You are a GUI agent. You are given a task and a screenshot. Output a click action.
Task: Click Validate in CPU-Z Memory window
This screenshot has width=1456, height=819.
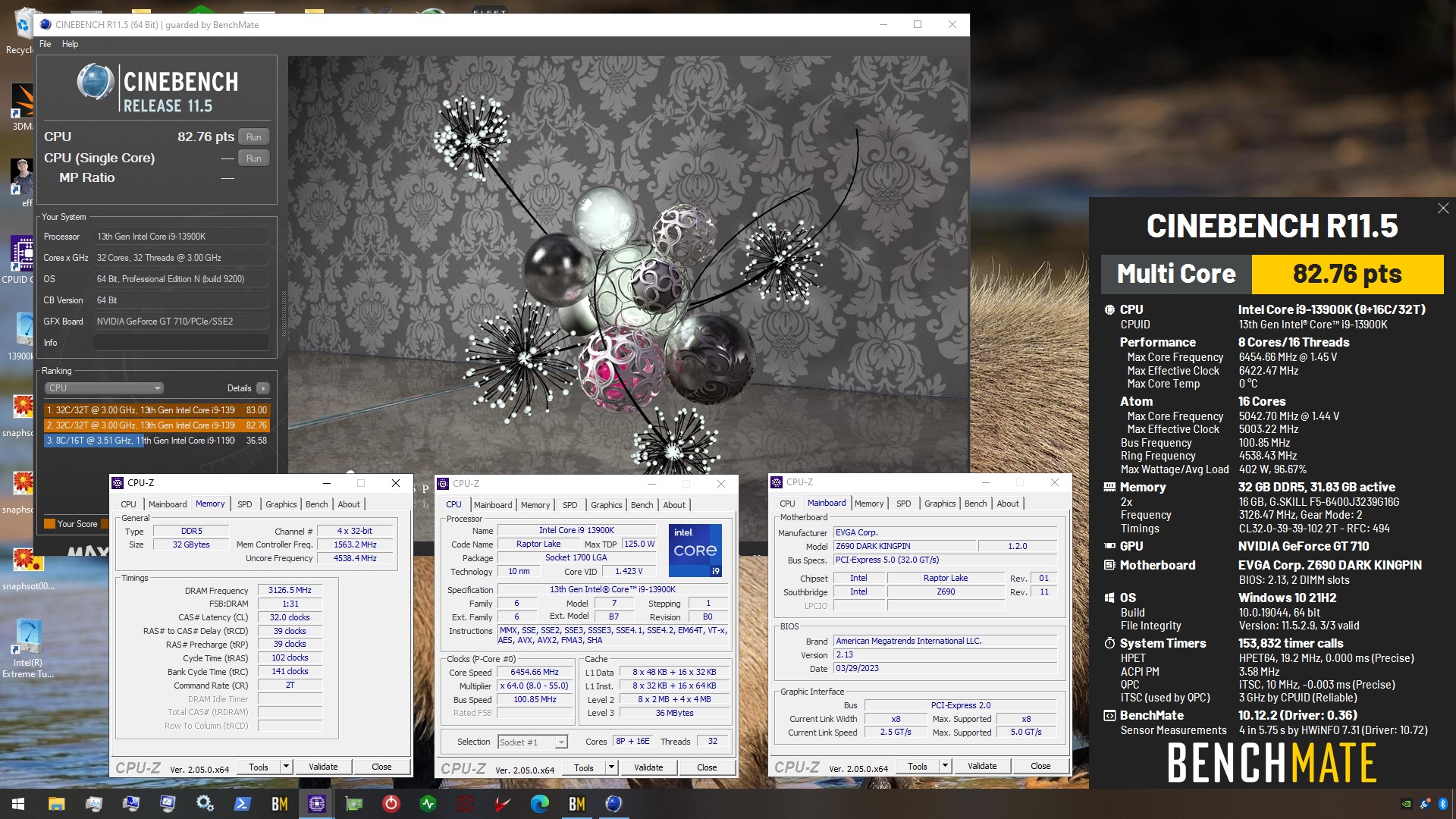pyautogui.click(x=323, y=767)
